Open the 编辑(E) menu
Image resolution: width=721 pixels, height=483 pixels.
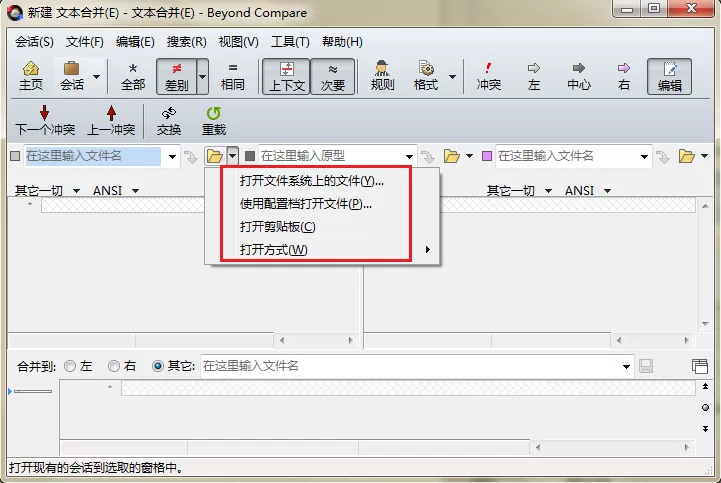[x=135, y=42]
